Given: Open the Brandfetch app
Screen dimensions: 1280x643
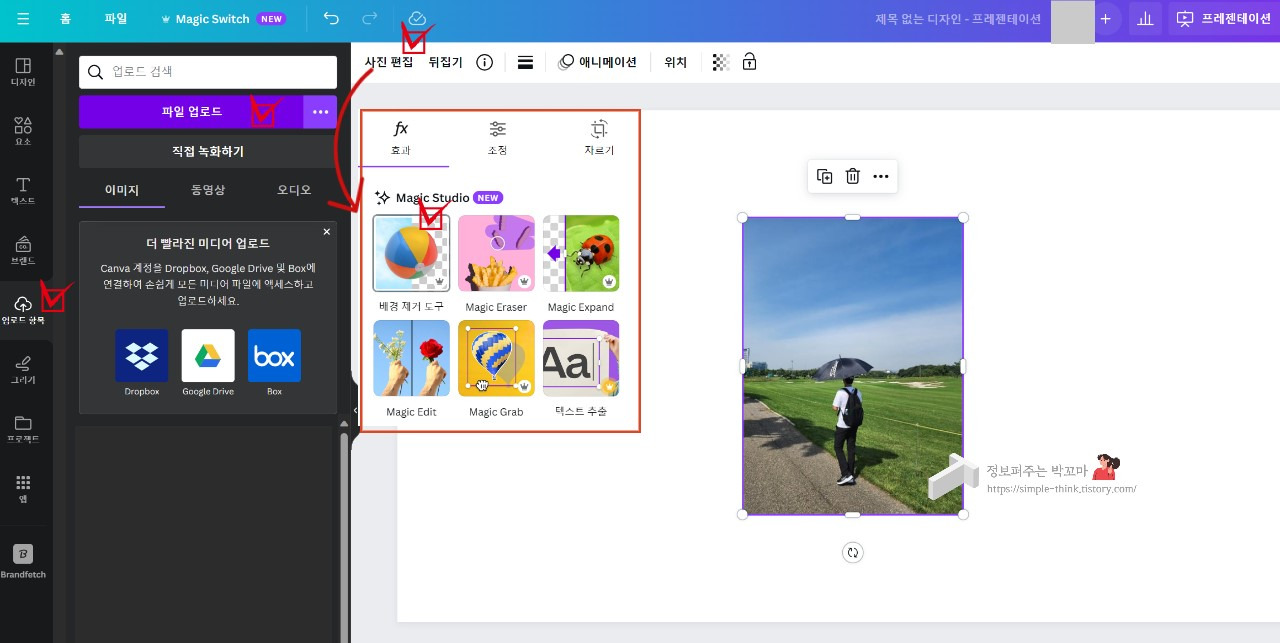Looking at the screenshot, I should click(23, 561).
